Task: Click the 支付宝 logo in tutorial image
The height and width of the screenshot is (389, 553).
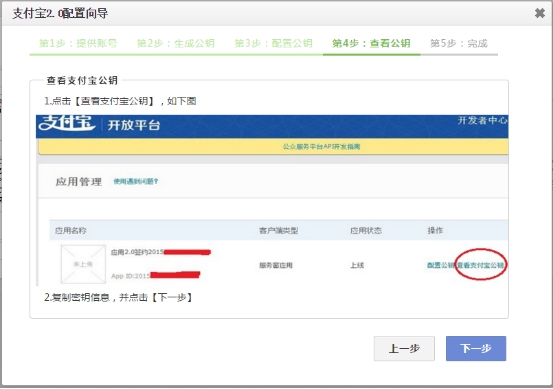Action: 67,123
